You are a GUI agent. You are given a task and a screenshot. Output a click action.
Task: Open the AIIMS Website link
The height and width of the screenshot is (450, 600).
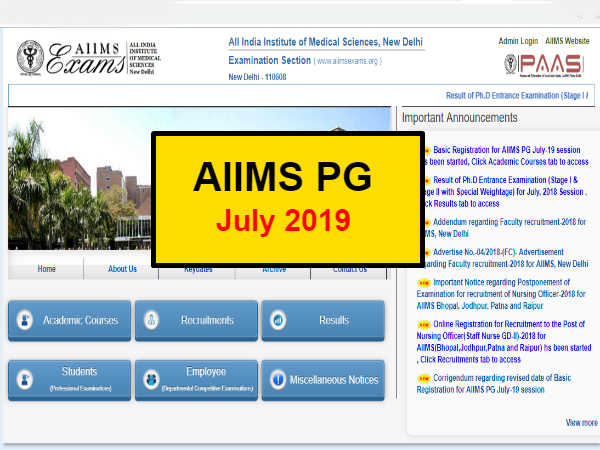(x=567, y=41)
